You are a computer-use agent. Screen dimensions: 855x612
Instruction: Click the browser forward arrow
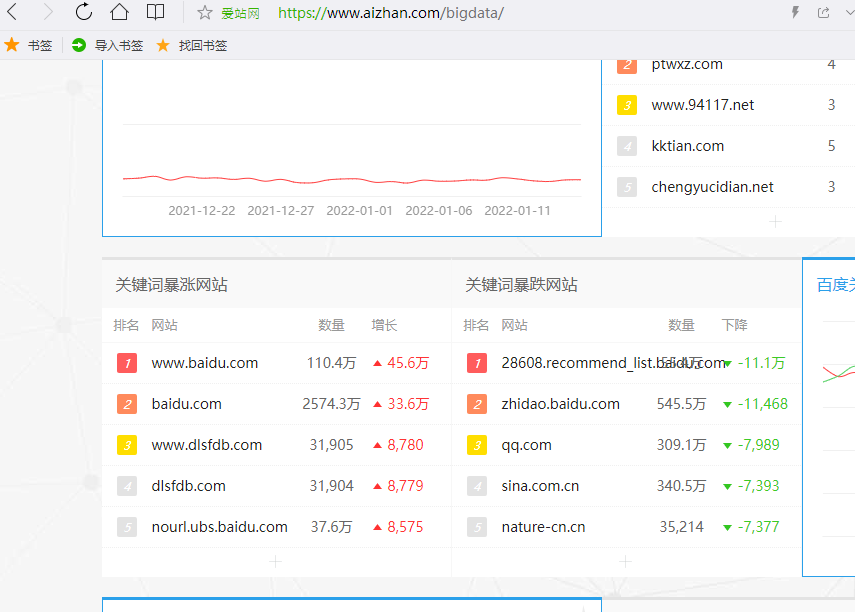[x=47, y=12]
